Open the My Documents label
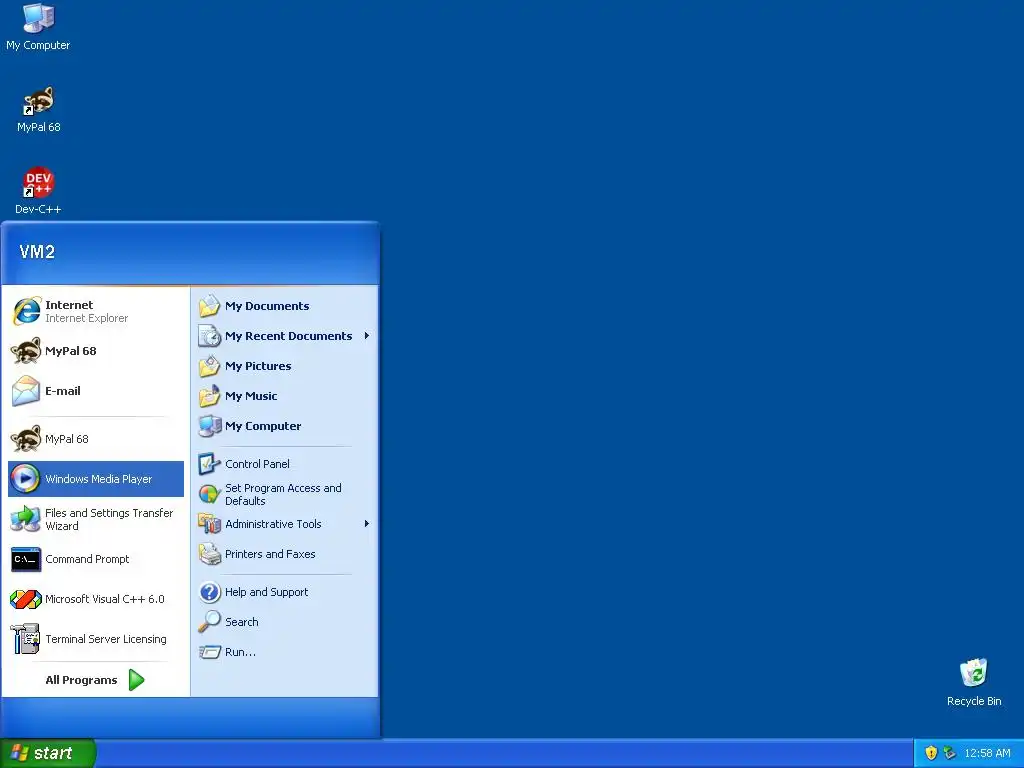The image size is (1024, 768). pyautogui.click(x=267, y=306)
